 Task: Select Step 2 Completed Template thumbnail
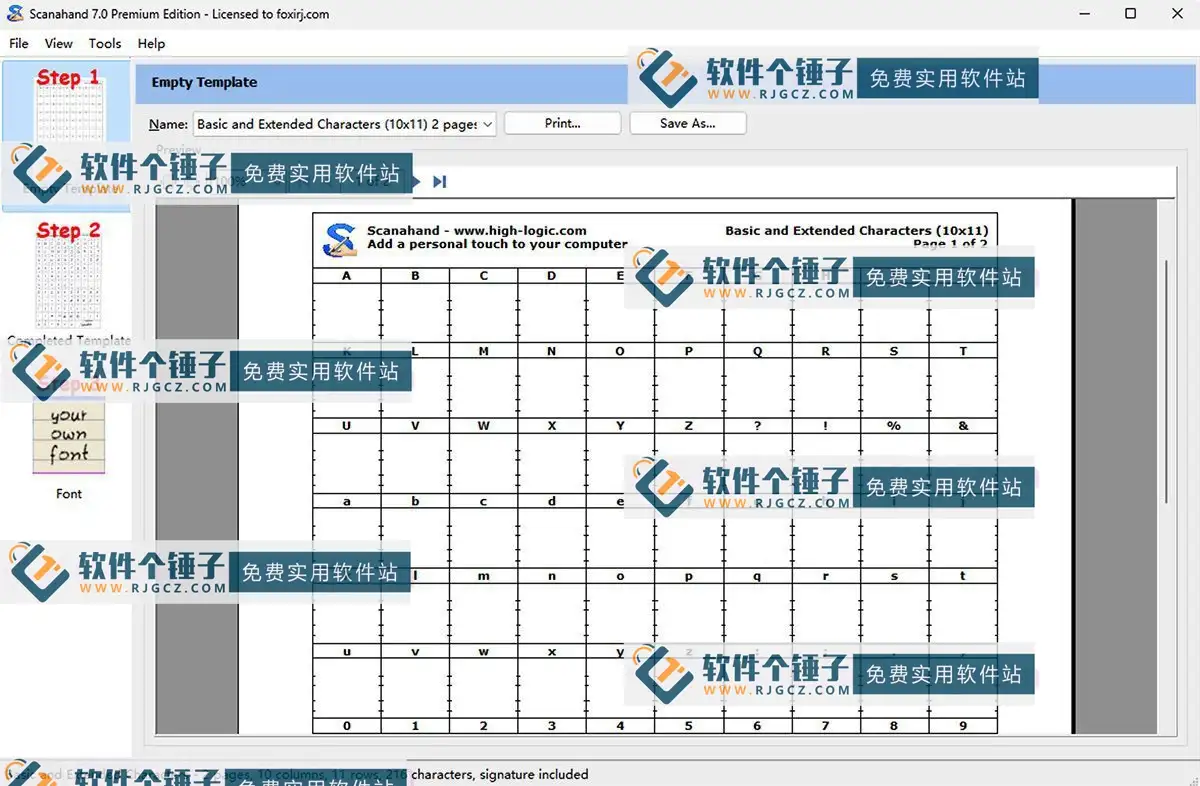[x=68, y=283]
